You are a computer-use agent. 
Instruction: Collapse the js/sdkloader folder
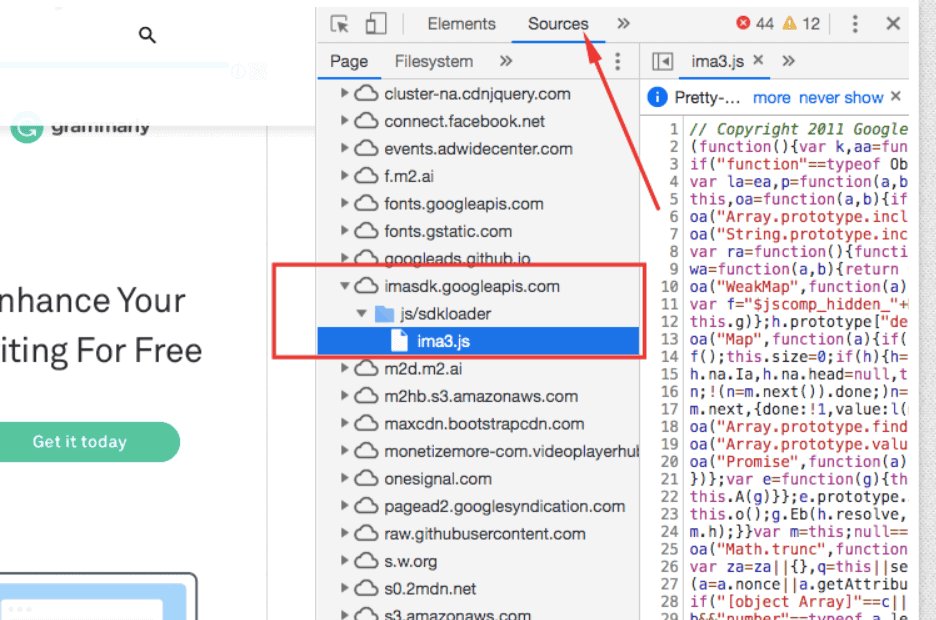(362, 314)
